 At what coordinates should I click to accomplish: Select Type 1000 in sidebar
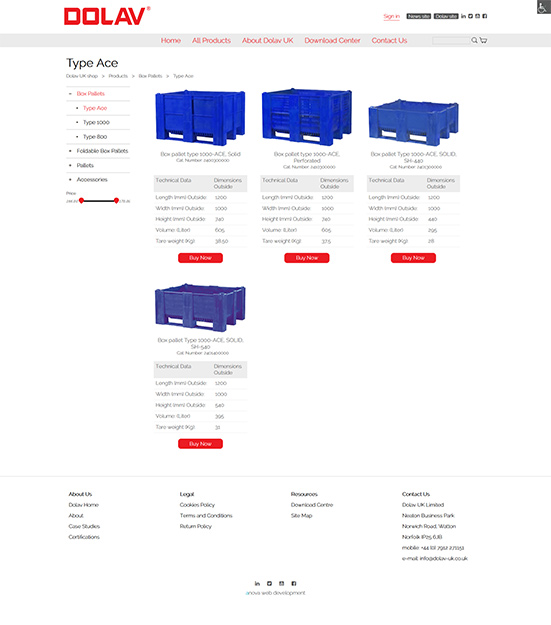96,122
